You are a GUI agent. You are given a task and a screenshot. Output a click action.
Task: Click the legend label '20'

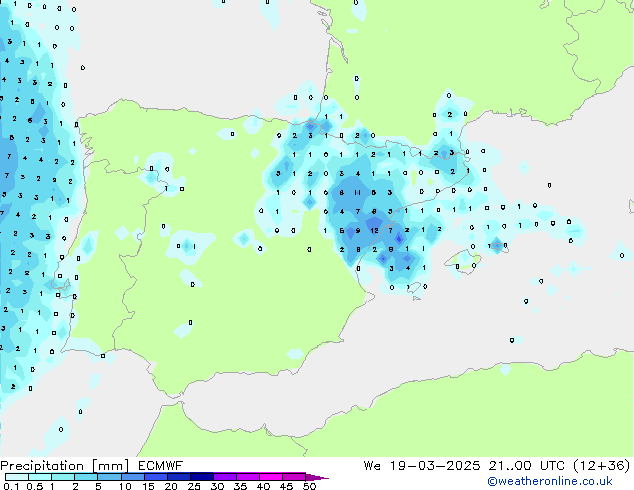pyautogui.click(x=171, y=486)
